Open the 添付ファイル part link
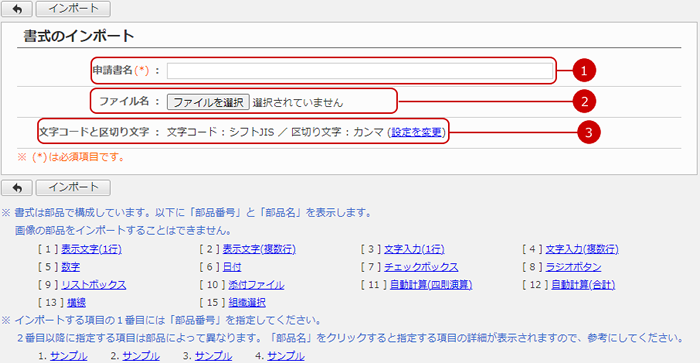The width and height of the screenshot is (700, 363). 256,284
